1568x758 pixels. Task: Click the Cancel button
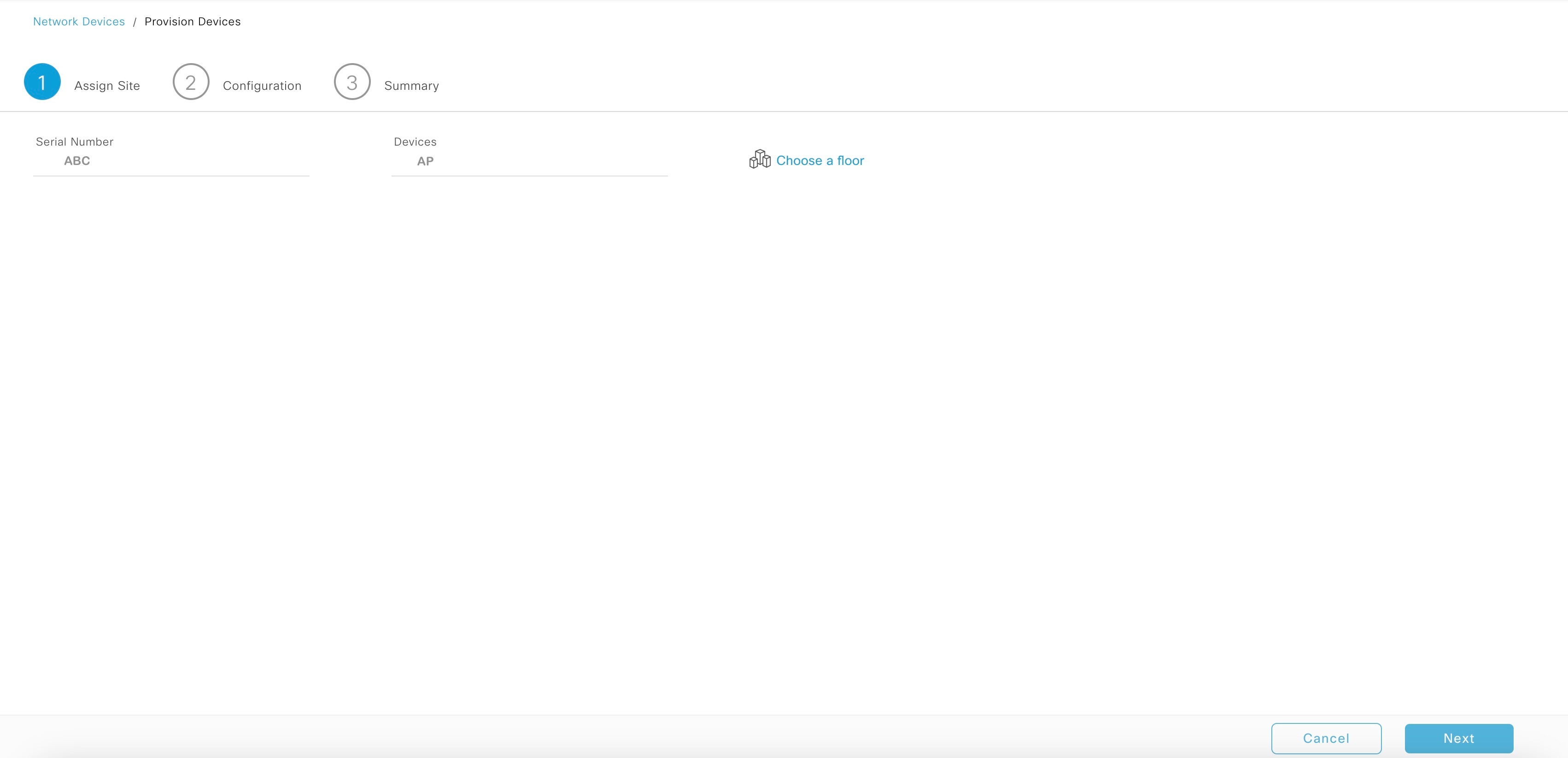click(x=1326, y=738)
